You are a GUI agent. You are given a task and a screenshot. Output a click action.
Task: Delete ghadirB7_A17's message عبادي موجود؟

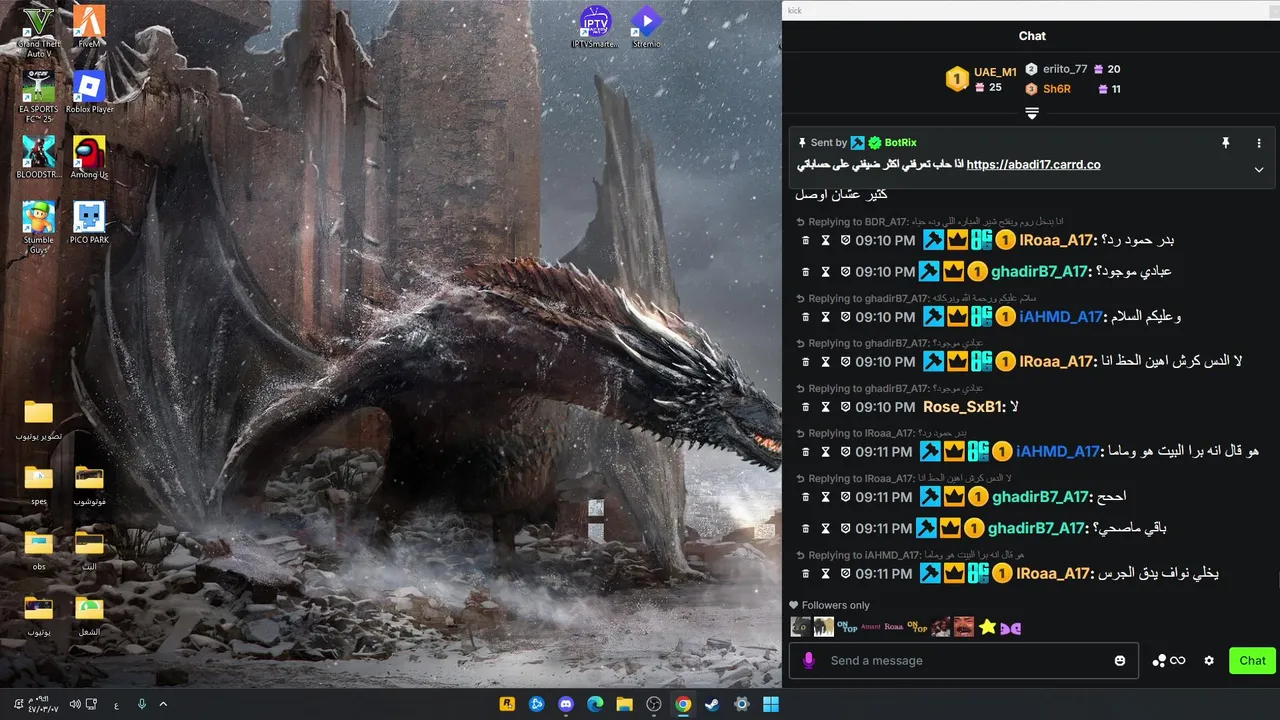pyautogui.click(x=807, y=272)
